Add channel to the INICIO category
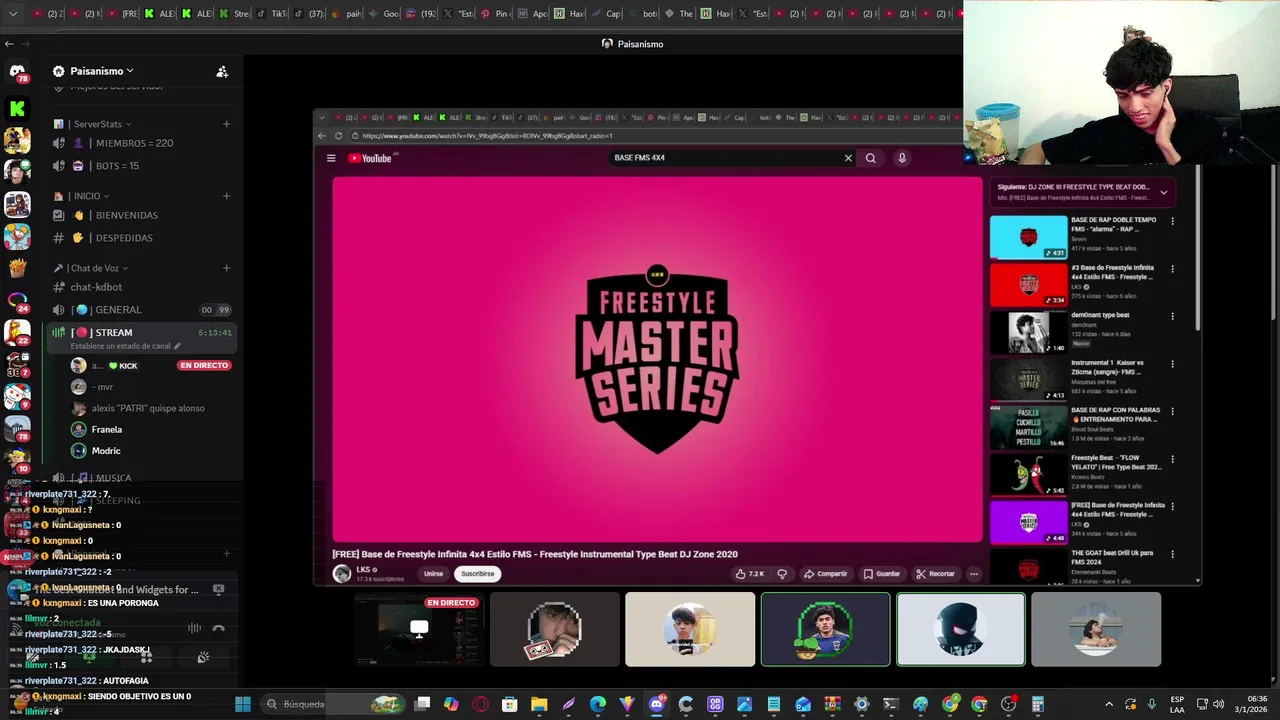The image size is (1280, 720). click(x=227, y=196)
